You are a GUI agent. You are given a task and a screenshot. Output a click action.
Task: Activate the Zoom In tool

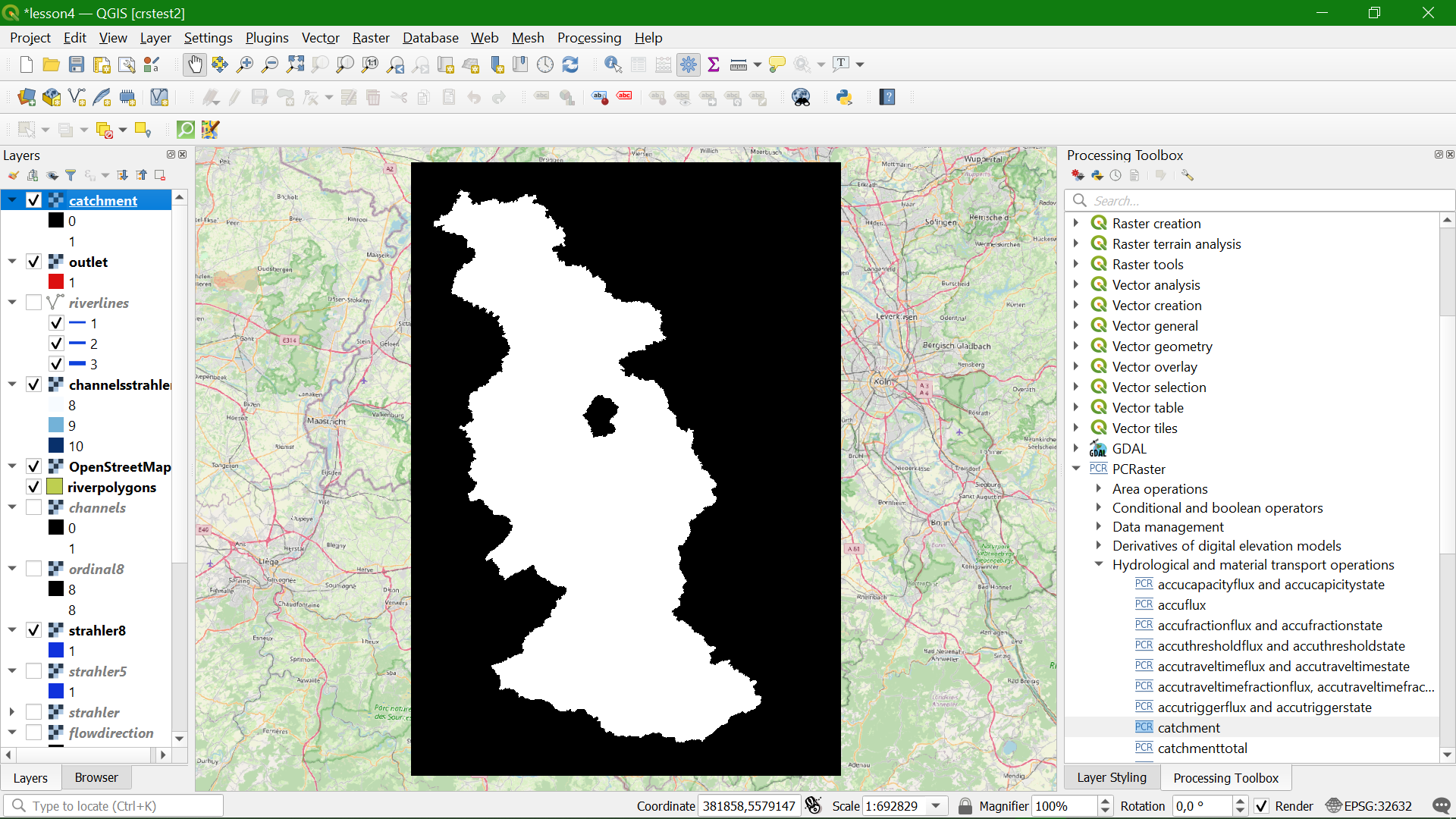[x=244, y=64]
